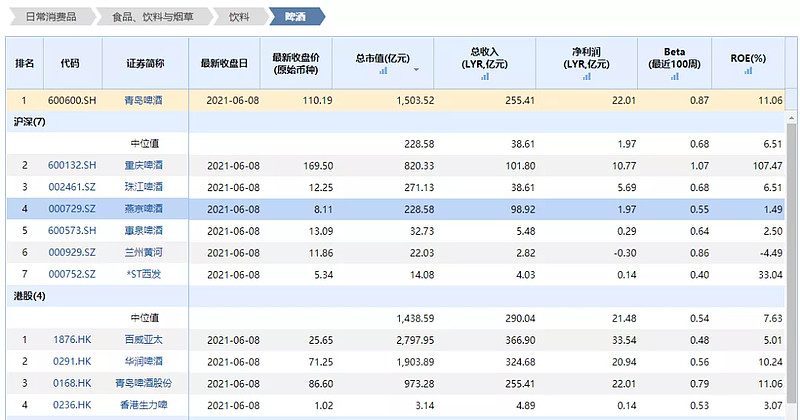Sort by 总收入 header text

tap(485, 58)
